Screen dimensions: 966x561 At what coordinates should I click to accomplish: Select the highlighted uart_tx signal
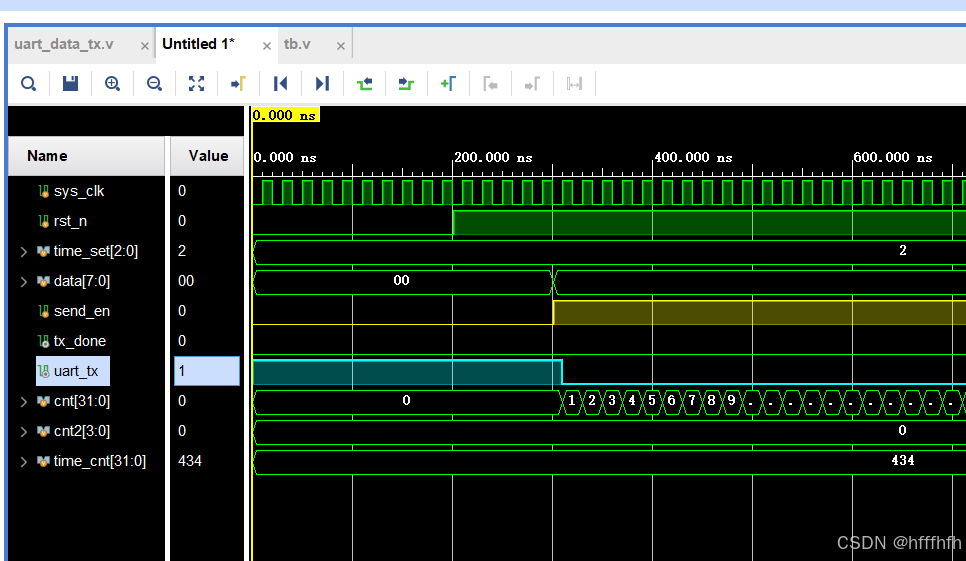(73, 371)
